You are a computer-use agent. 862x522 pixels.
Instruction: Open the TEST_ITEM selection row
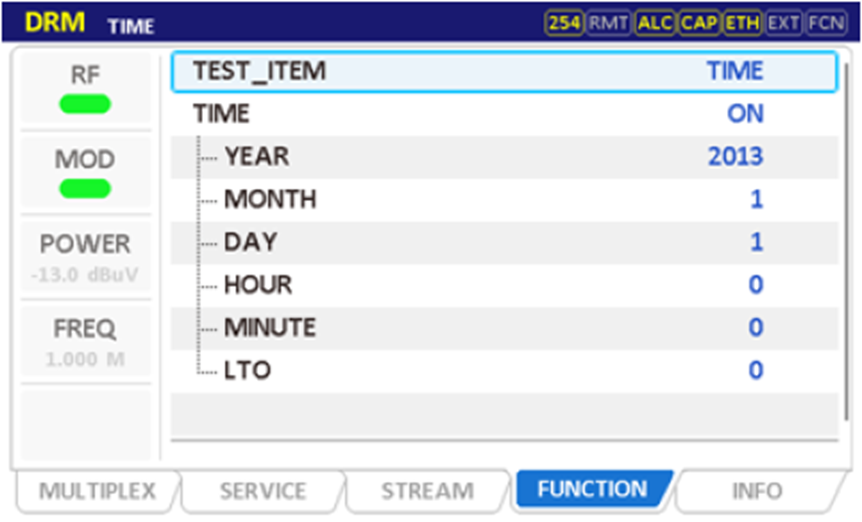(504, 71)
